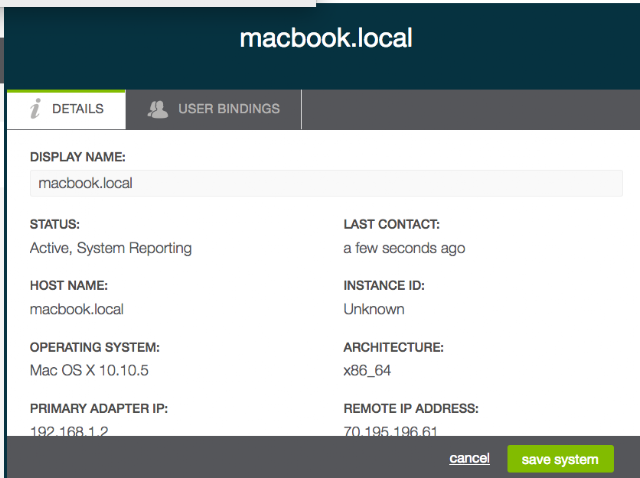This screenshot has height=478, width=640.
Task: Select the macbook.local dialog title
Action: 326,38
